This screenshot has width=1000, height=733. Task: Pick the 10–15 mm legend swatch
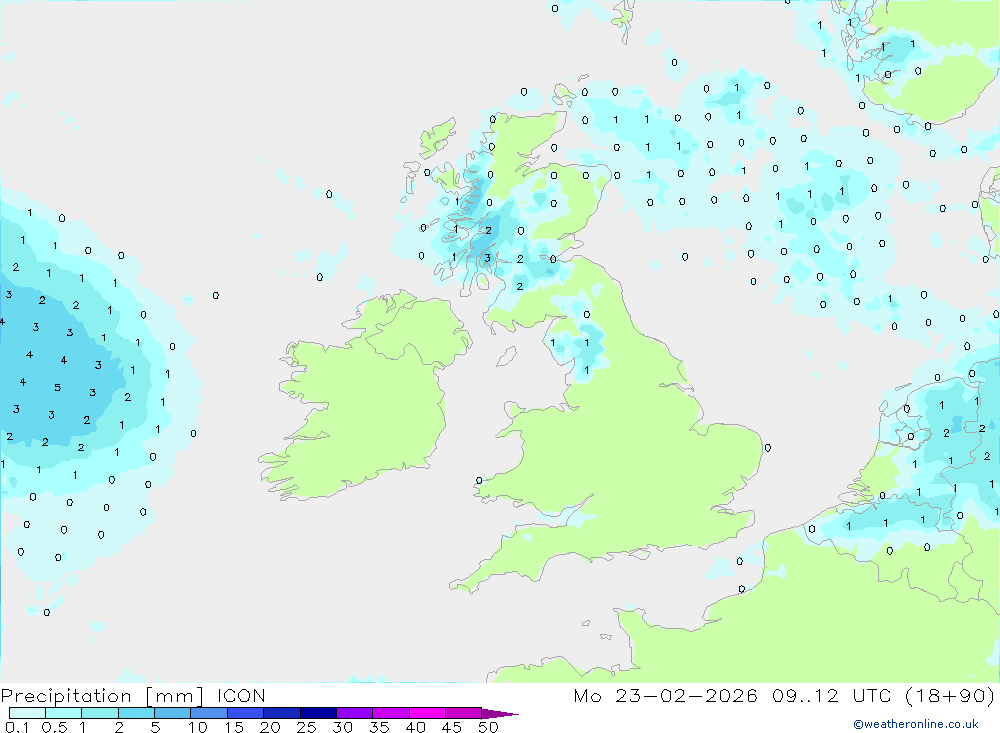[209, 713]
